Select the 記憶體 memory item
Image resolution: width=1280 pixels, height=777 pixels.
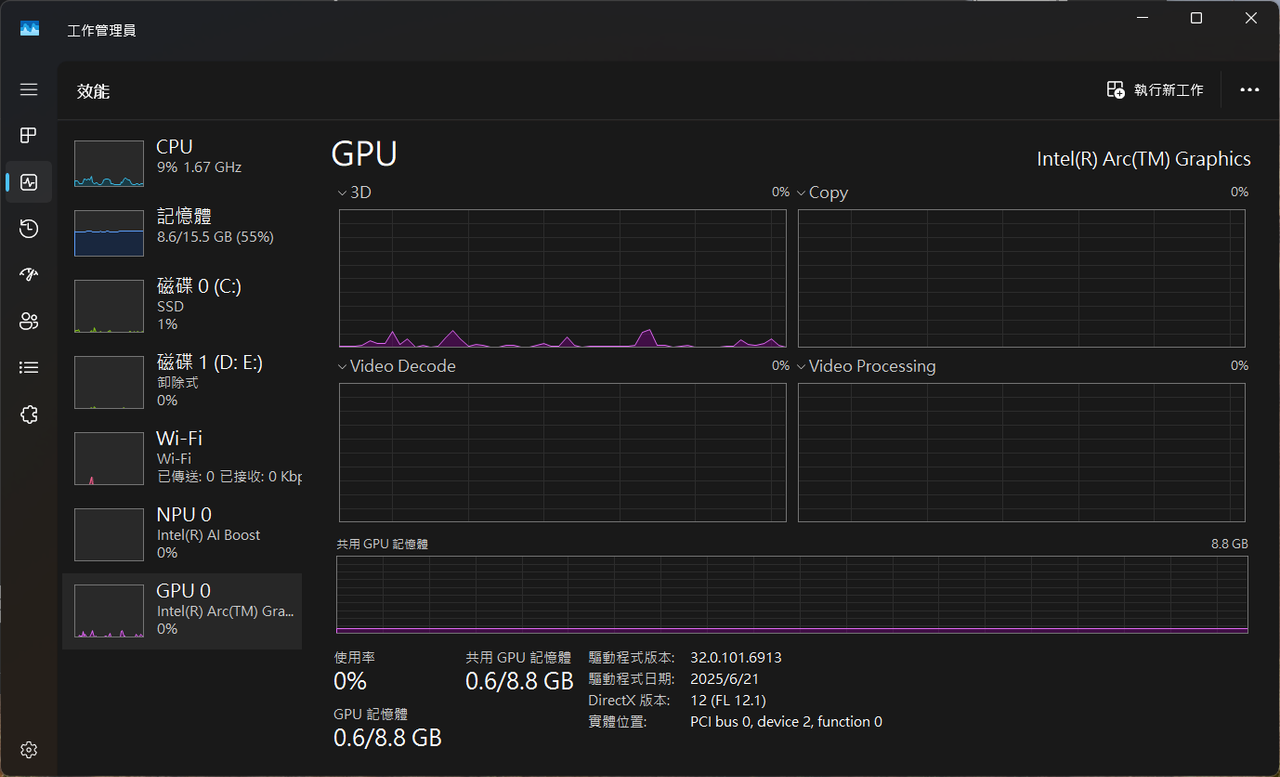[182, 232]
